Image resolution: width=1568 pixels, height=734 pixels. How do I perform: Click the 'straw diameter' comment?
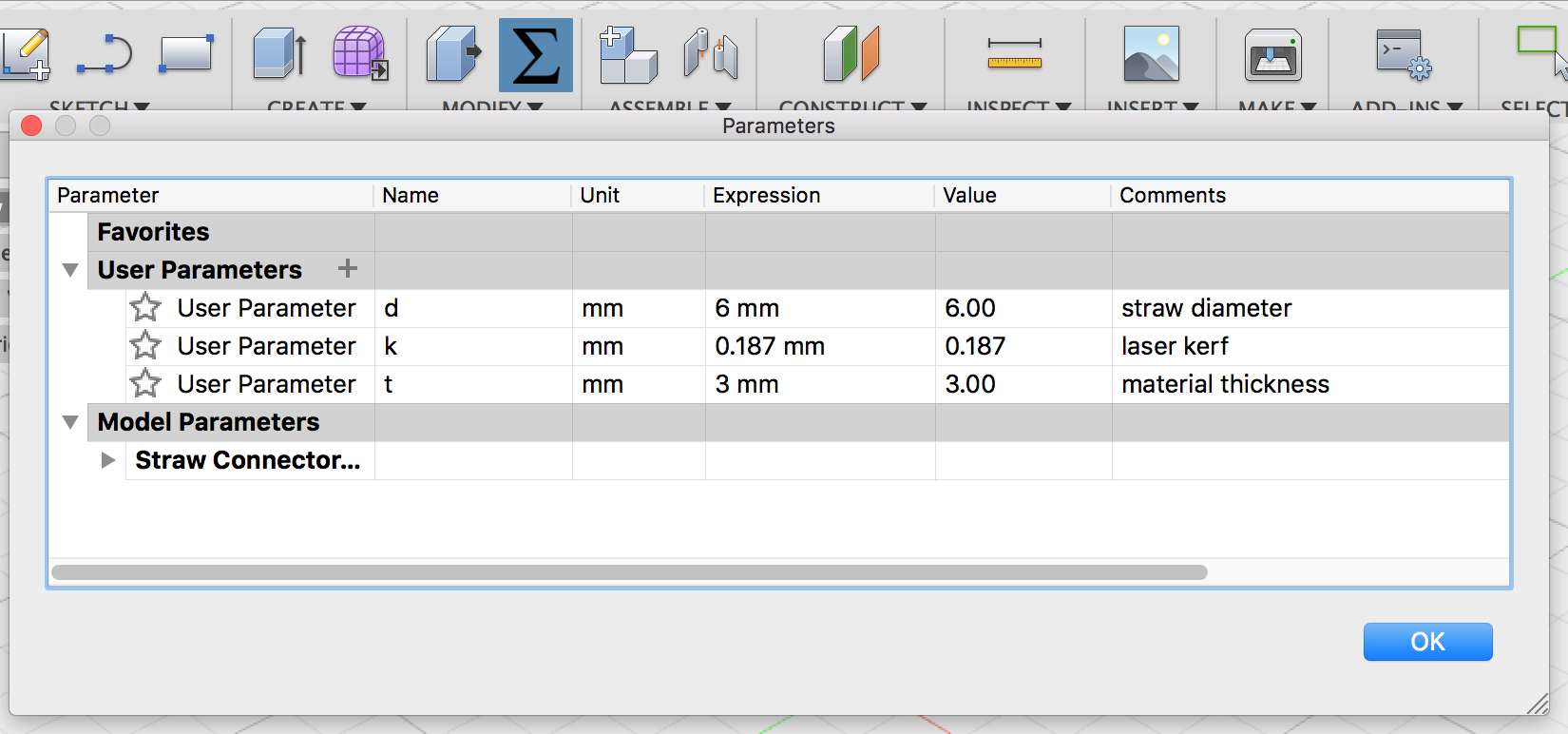1207,308
